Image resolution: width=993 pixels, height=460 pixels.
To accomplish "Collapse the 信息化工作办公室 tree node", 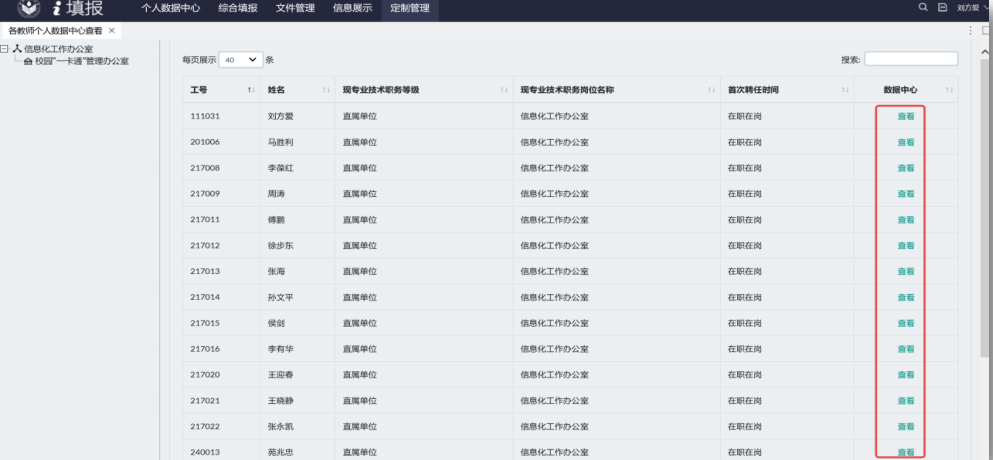I will tap(5, 48).
